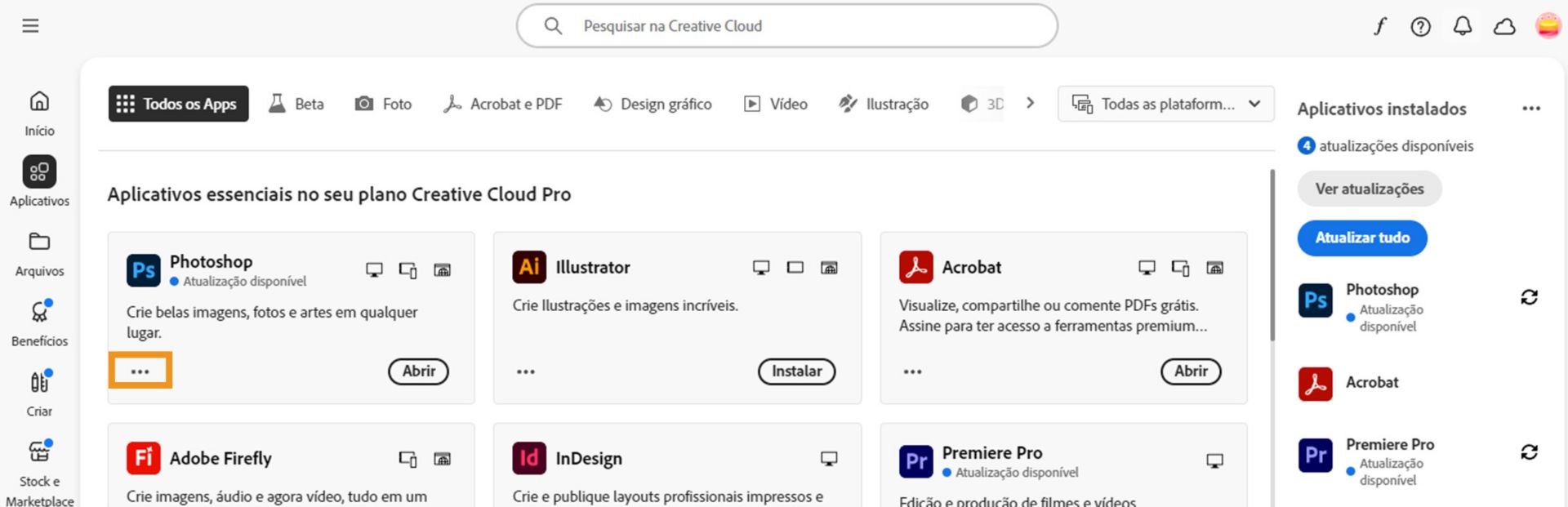Click the Ver atualizações button
Image resolution: width=1568 pixels, height=507 pixels.
(x=1370, y=189)
